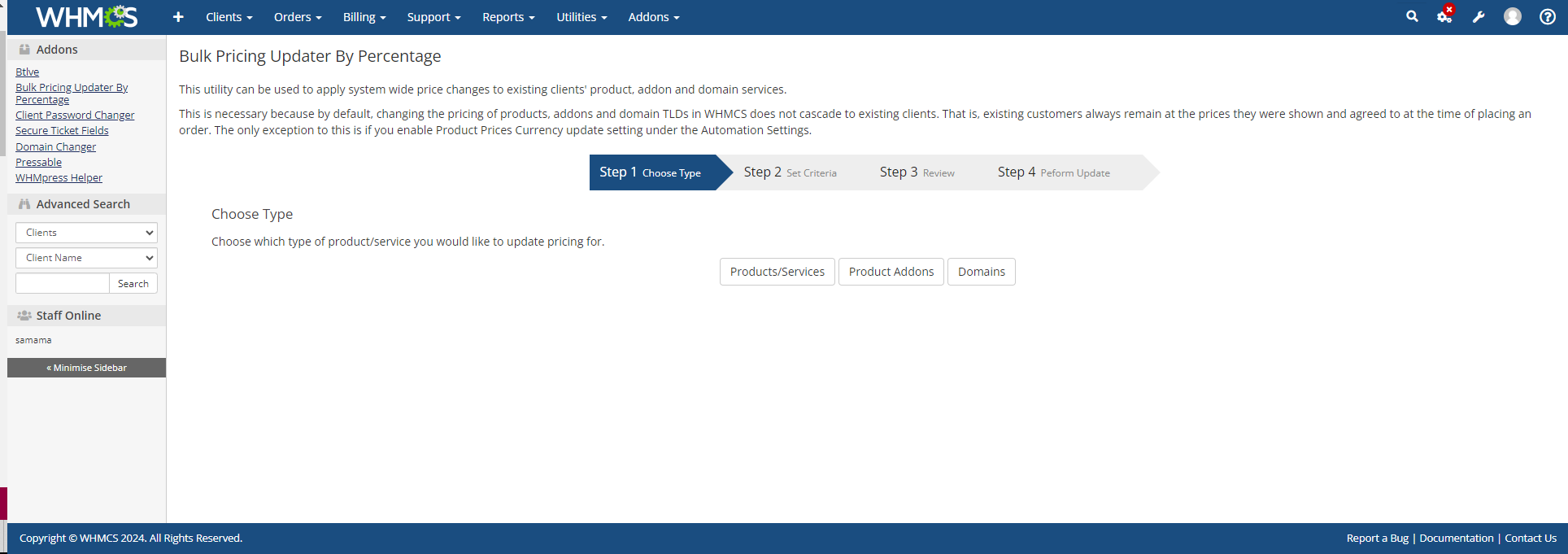This screenshot has width=1568, height=554.
Task: Select Step 2 Set Criteria
Action: (x=790, y=172)
